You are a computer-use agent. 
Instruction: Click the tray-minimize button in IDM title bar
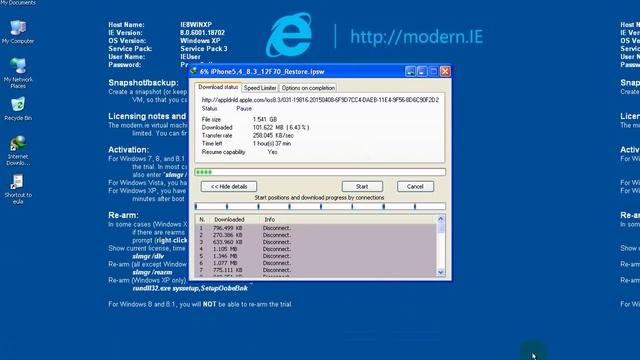click(411, 71)
